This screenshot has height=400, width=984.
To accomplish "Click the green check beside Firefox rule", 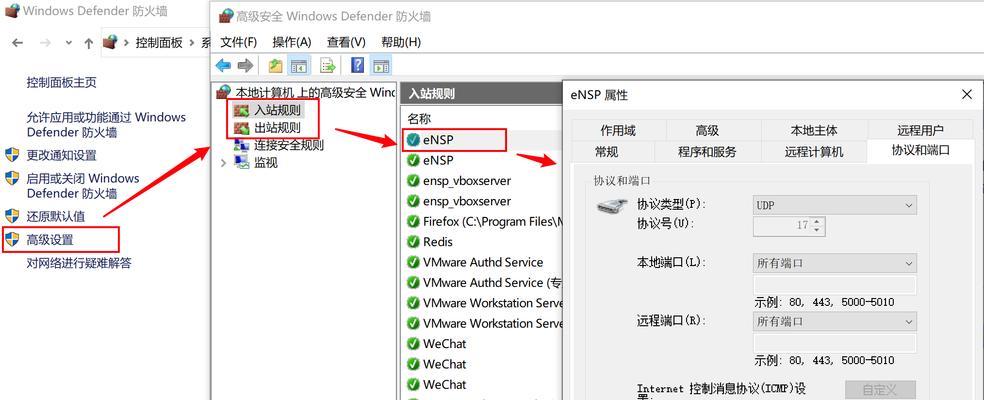I will (413, 222).
